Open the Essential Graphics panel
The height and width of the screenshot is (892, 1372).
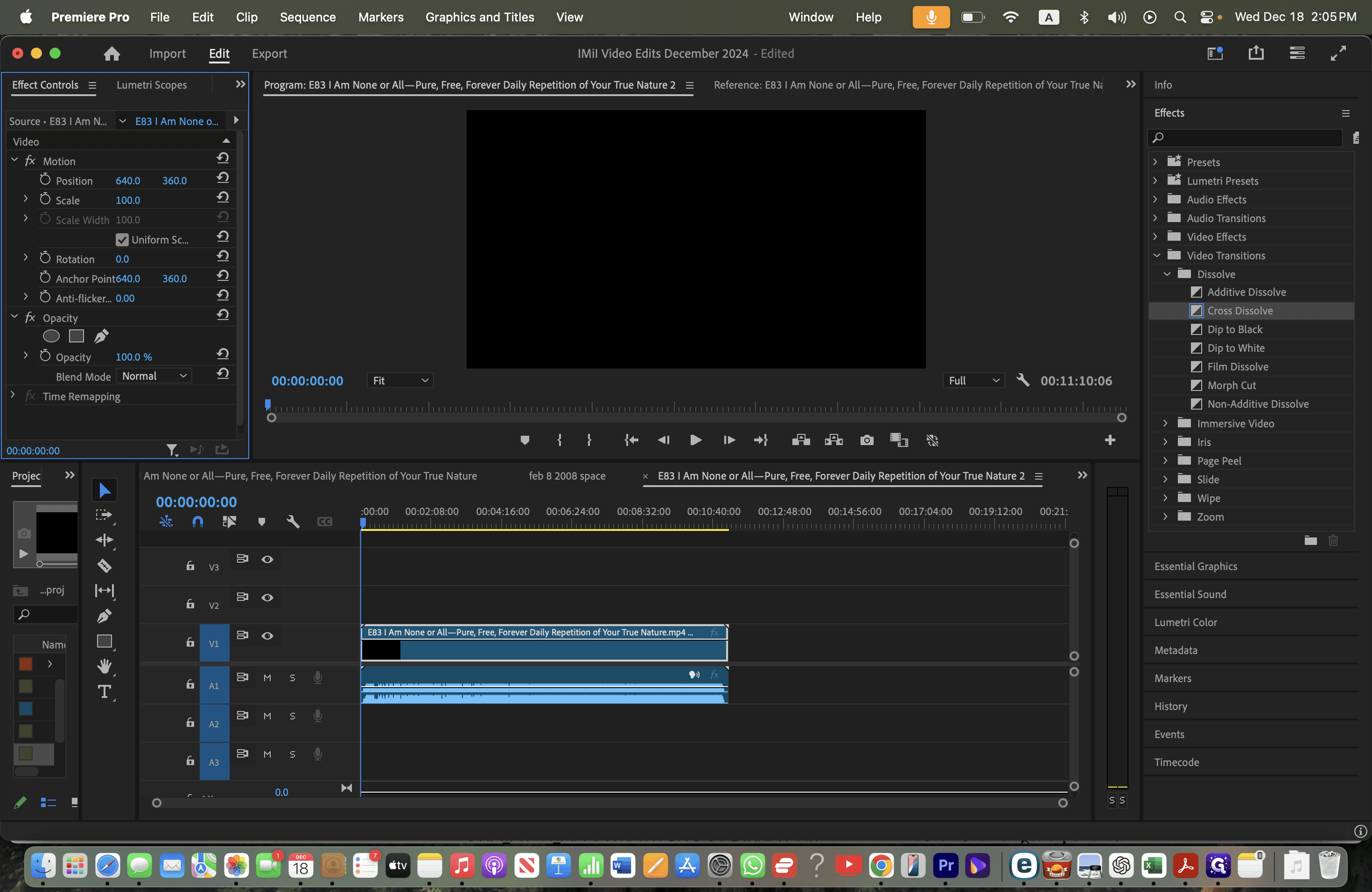[x=1195, y=566]
